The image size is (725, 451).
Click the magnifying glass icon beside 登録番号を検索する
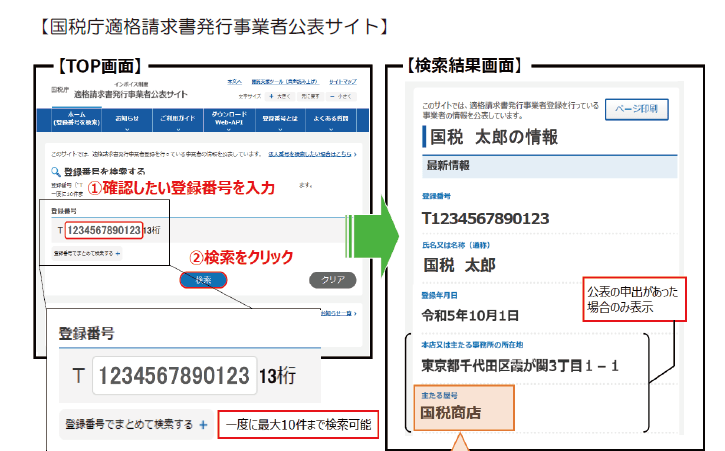coord(55,171)
